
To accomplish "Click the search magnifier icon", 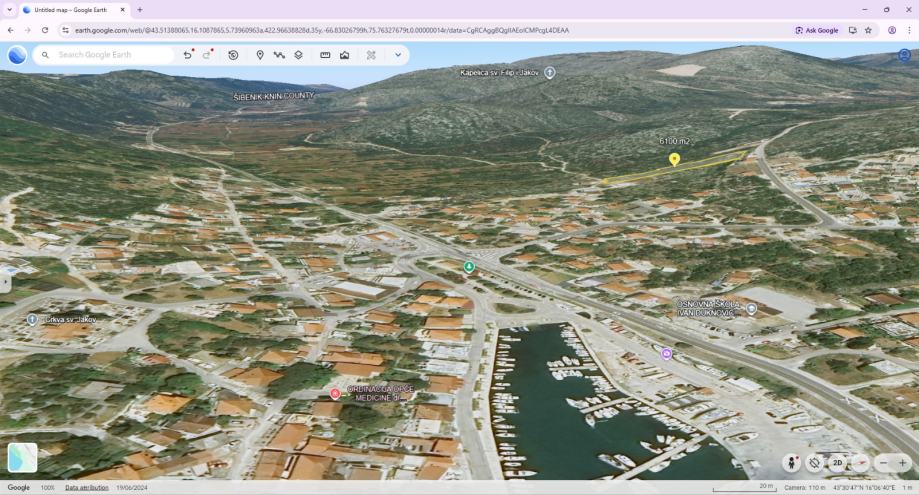I will pos(45,55).
